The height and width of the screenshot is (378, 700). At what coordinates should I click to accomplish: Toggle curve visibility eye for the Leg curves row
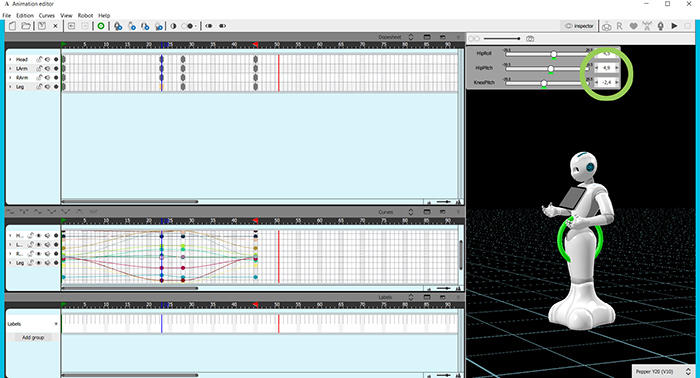[39, 263]
